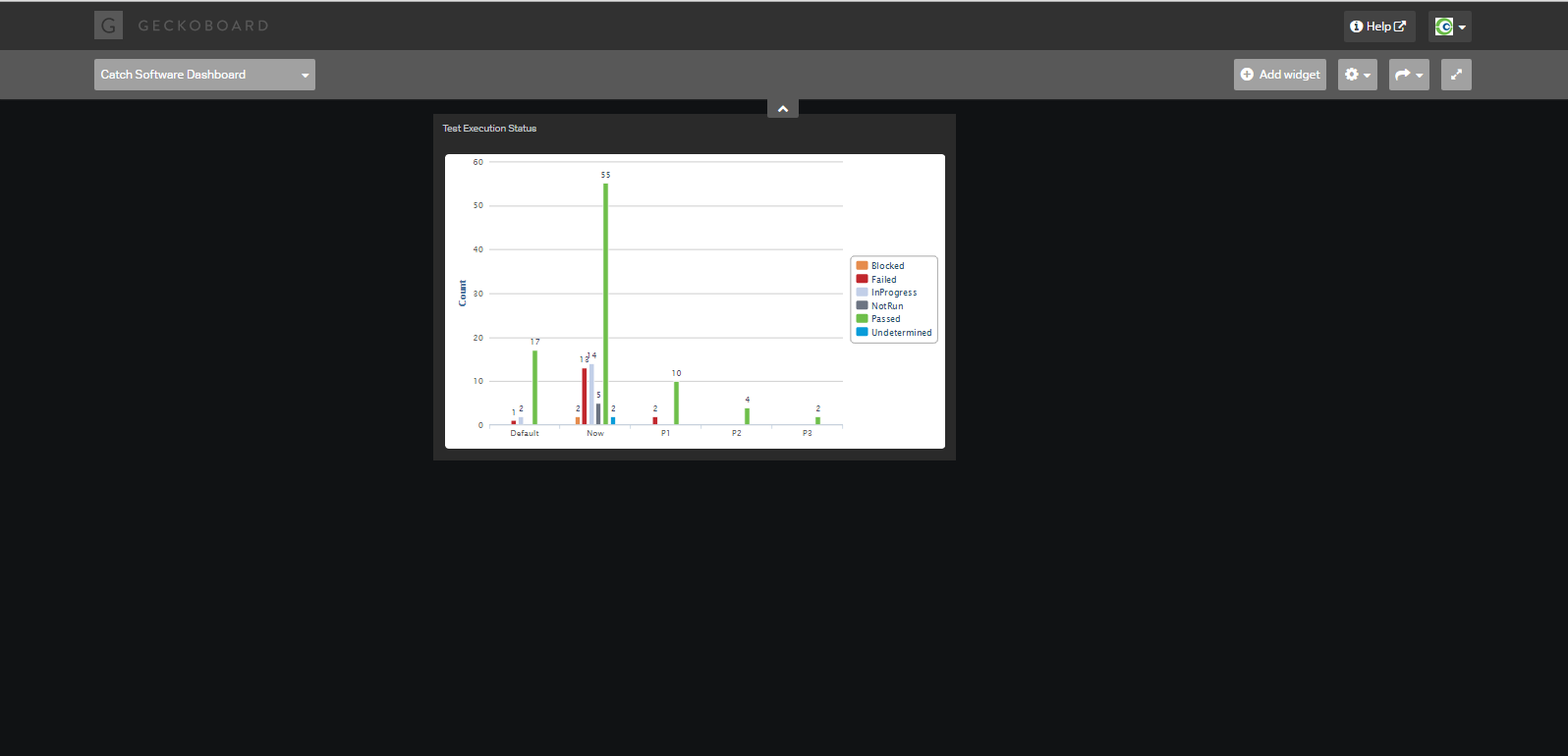Open the settings gear menu
The image size is (1568, 756).
click(x=1357, y=75)
